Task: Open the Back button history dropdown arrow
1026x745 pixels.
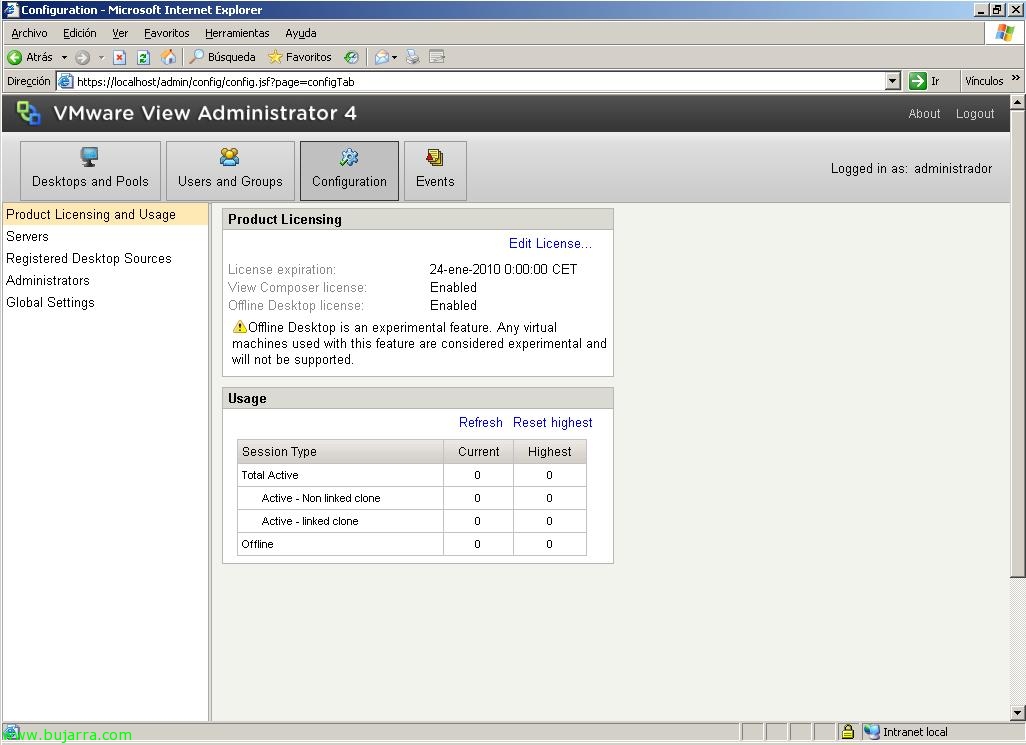Action: [64, 58]
